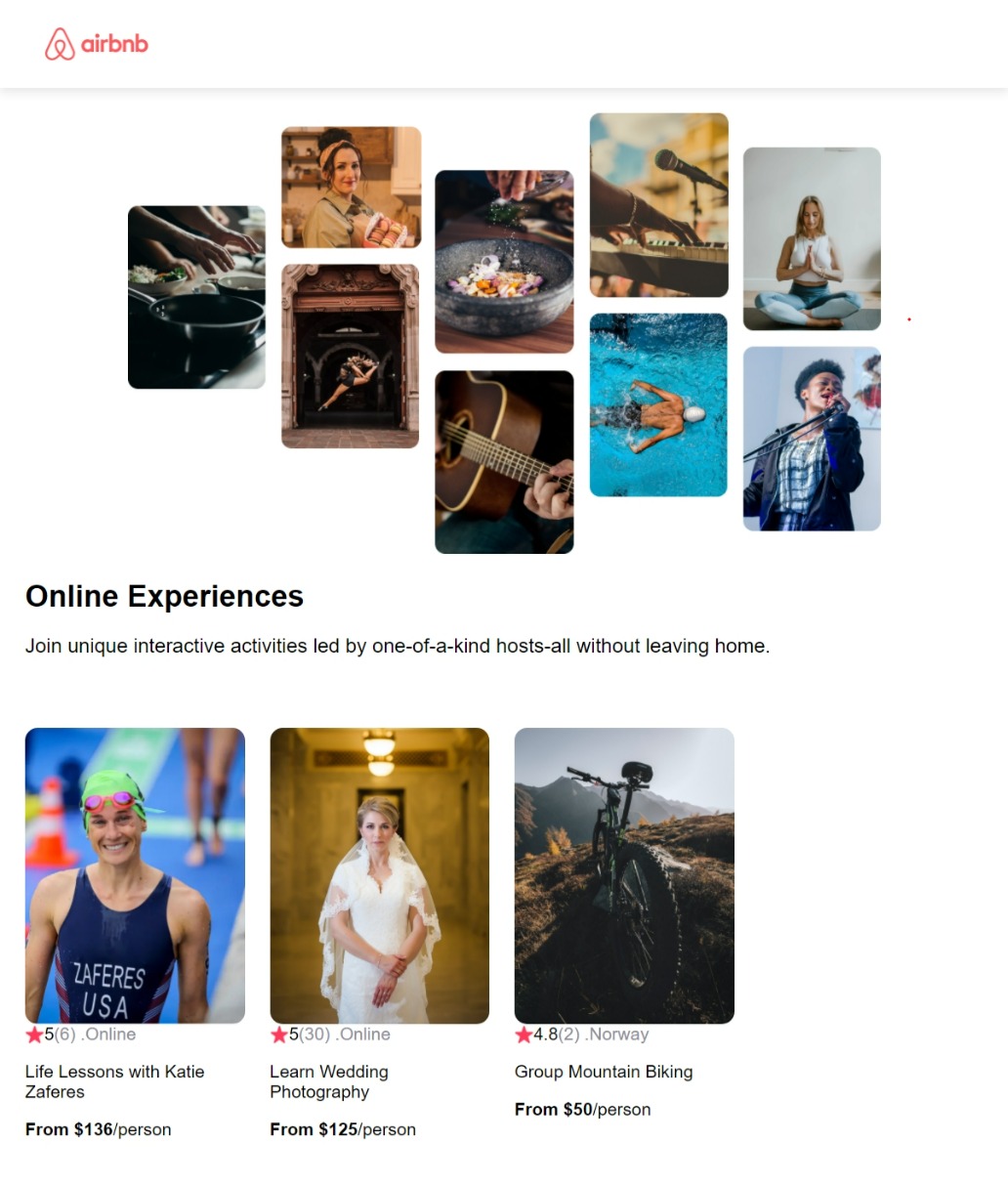Image resolution: width=1008 pixels, height=1182 pixels.
Task: Click the star icon under mountain biking card
Action: pos(524,1034)
